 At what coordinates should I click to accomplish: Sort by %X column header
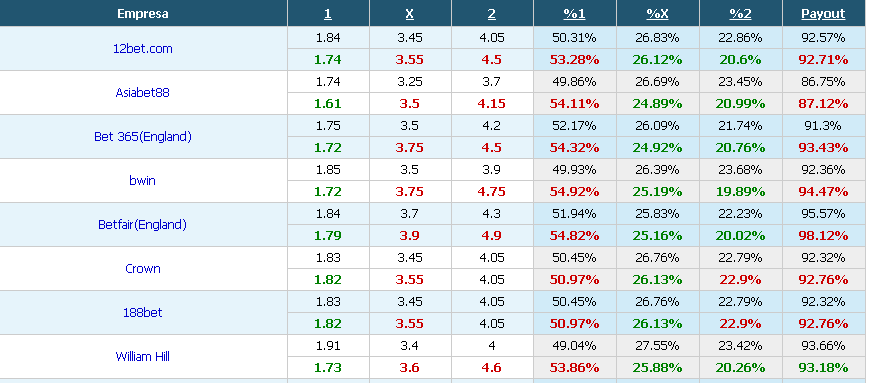click(657, 14)
